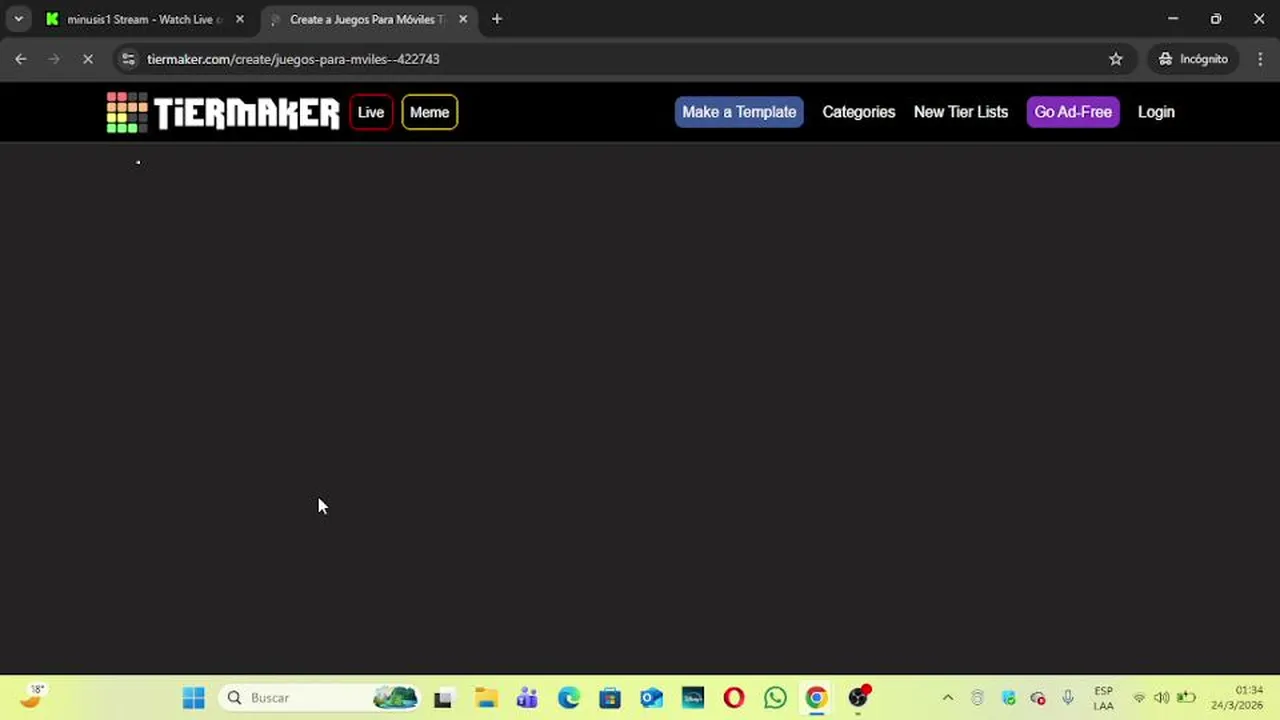Switch the ESP LAA keyboard language
1280x720 pixels.
click(1104, 698)
